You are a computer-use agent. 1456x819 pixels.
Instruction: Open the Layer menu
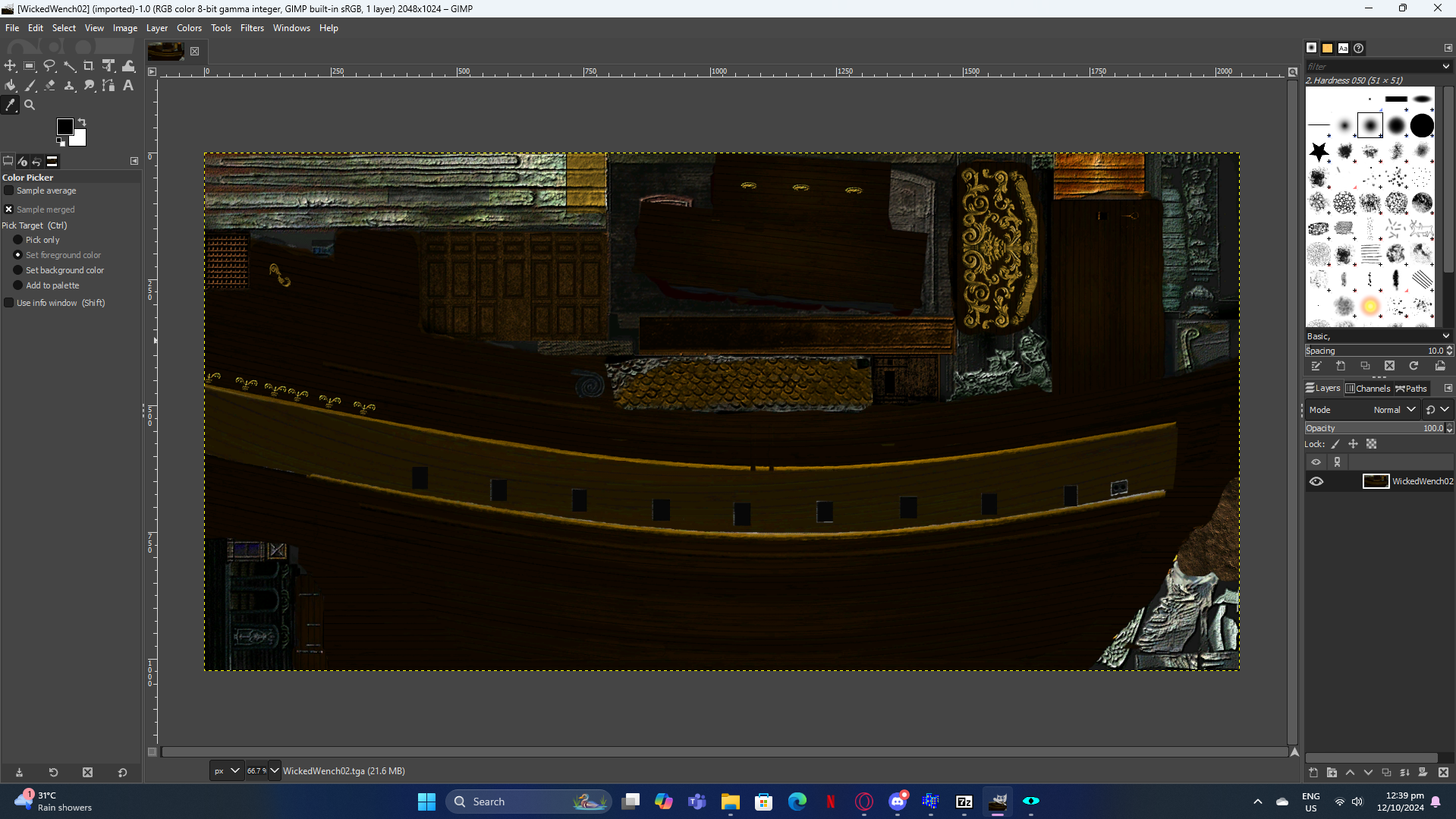pyautogui.click(x=156, y=28)
